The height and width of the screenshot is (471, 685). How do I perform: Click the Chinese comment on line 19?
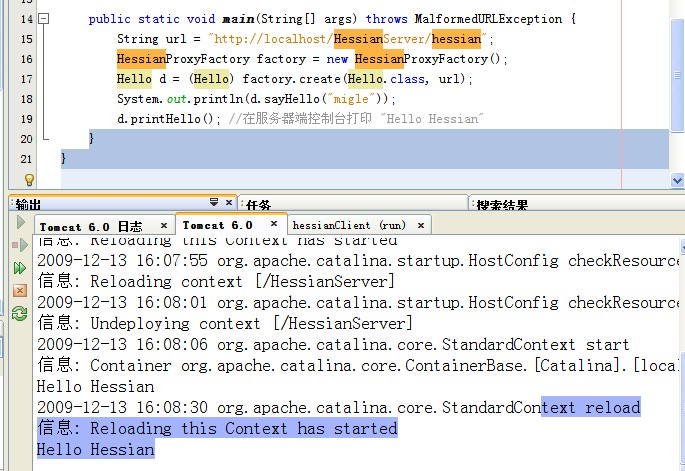click(x=356, y=119)
